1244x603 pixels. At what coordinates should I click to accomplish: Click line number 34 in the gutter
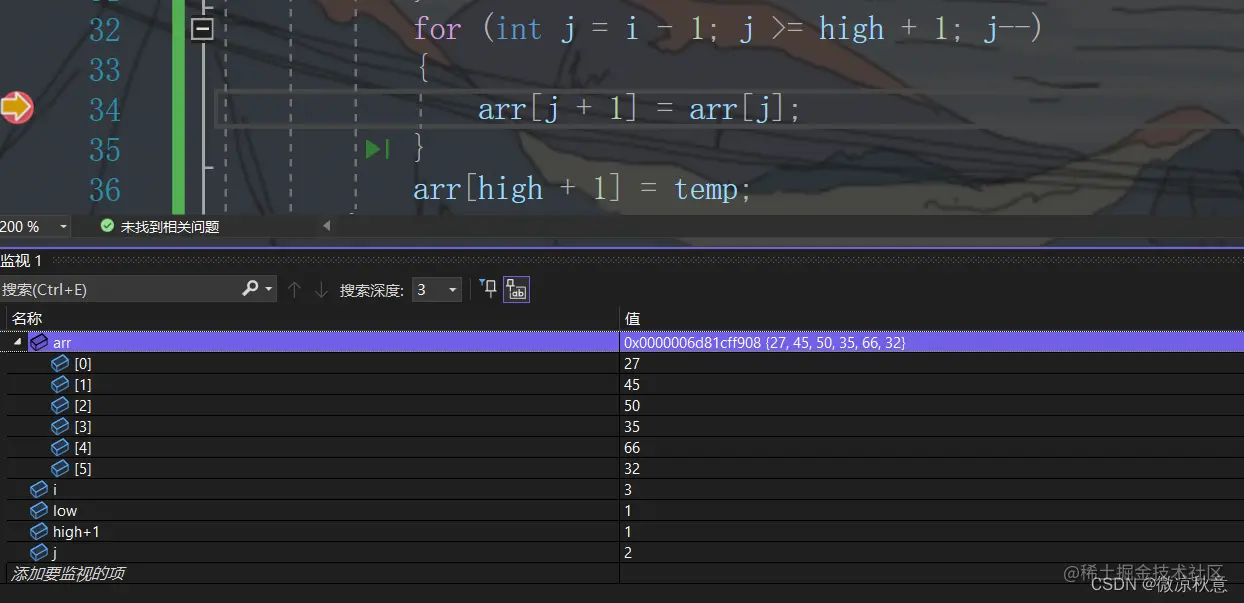coord(104,109)
